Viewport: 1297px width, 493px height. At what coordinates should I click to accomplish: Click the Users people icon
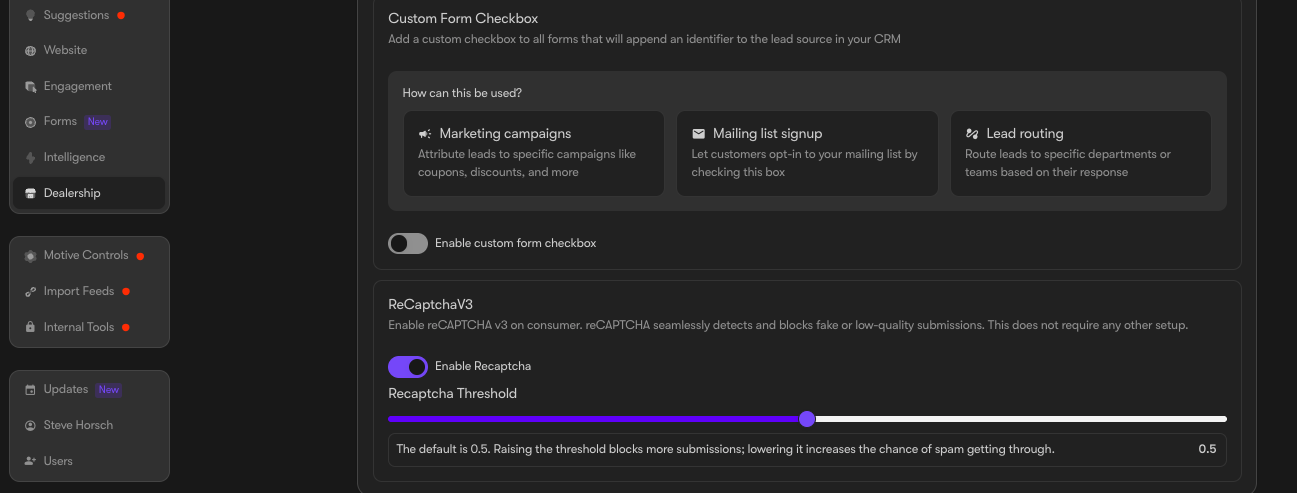click(30, 462)
